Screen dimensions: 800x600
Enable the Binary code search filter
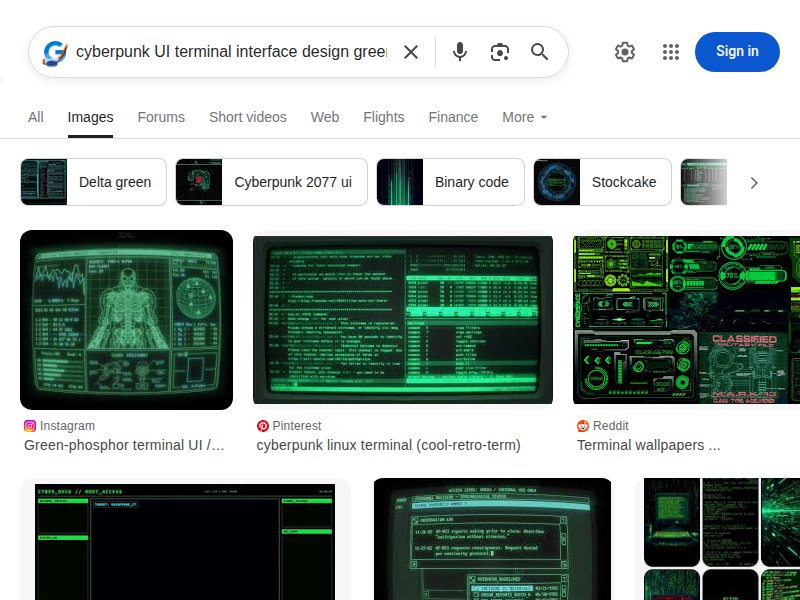coord(447,182)
